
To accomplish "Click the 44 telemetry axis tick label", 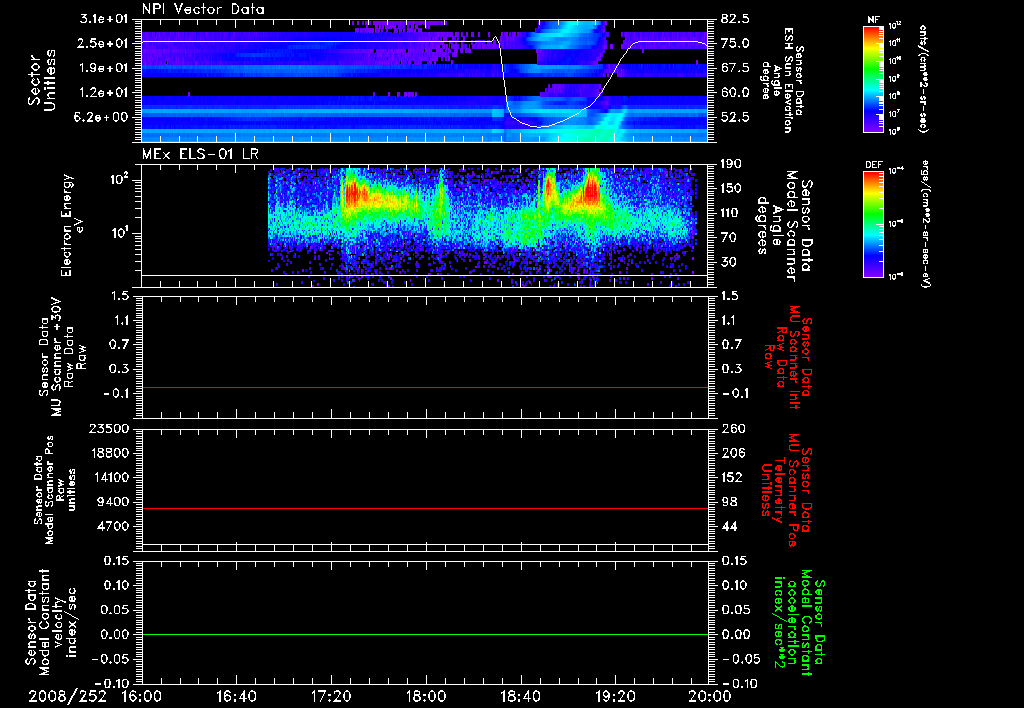I will click(729, 526).
